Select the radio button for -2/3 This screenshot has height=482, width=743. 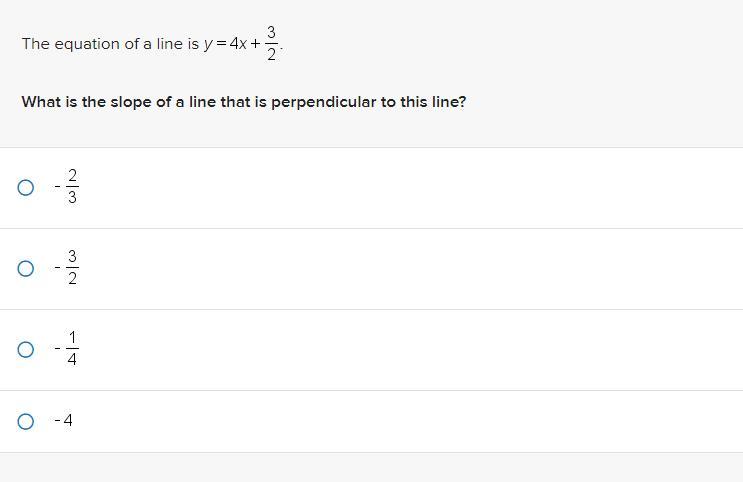pyautogui.click(x=26, y=188)
